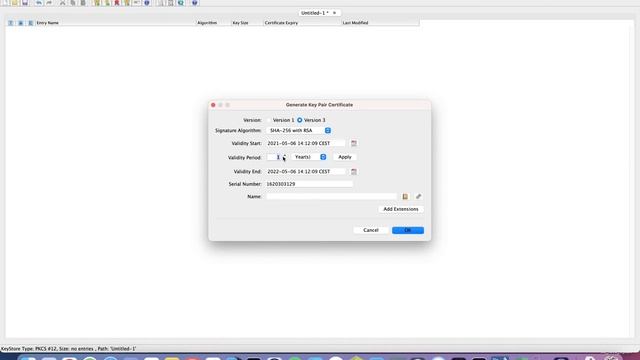
Task: Click the Validity End date field
Action: click(306, 171)
